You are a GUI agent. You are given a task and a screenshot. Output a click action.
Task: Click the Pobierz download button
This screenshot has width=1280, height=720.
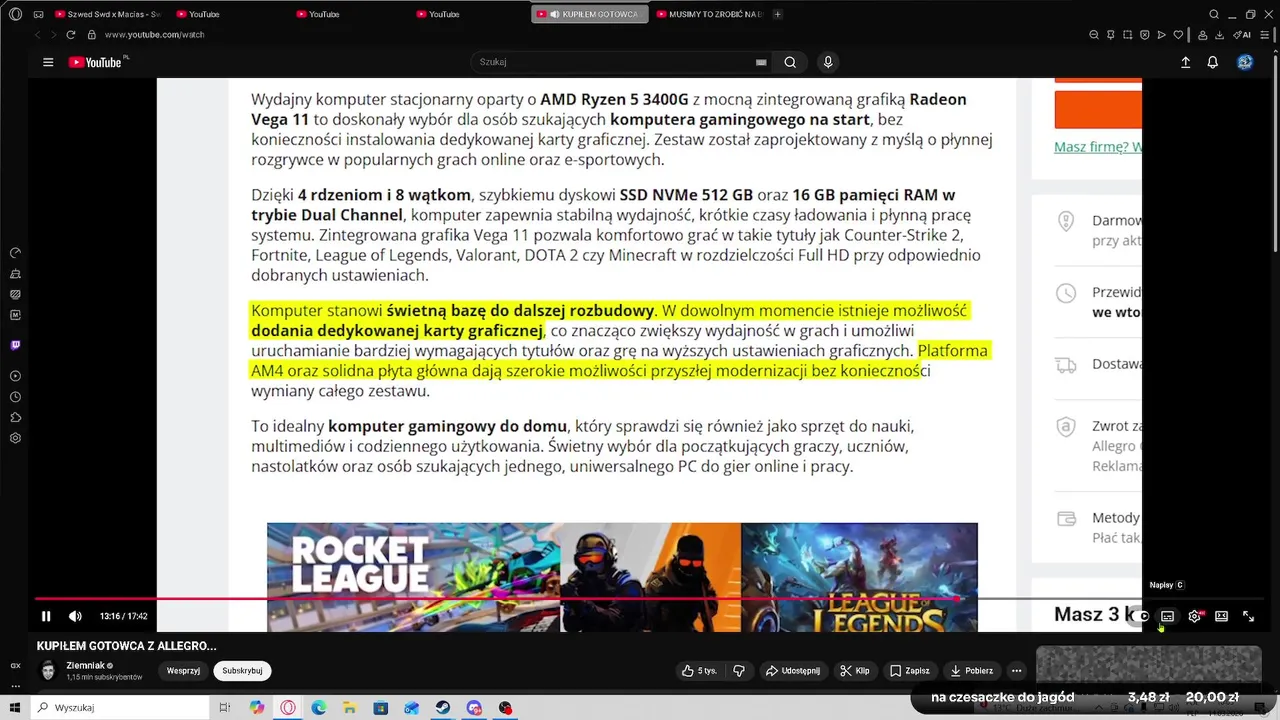pos(972,671)
